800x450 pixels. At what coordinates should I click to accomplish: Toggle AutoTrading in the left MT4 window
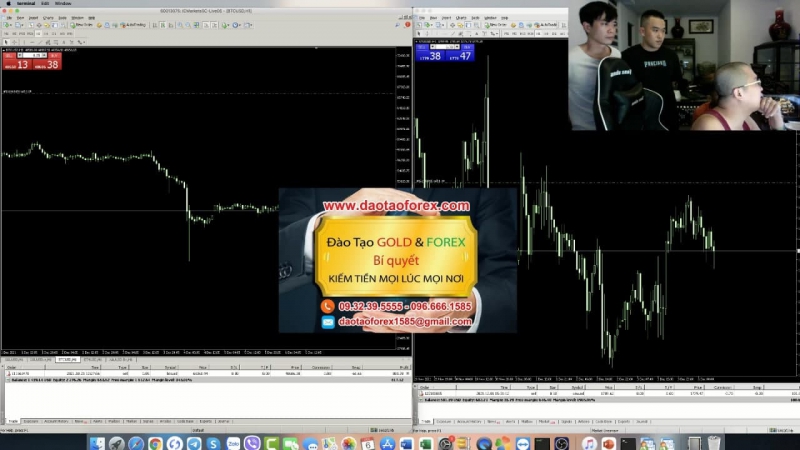coord(134,25)
